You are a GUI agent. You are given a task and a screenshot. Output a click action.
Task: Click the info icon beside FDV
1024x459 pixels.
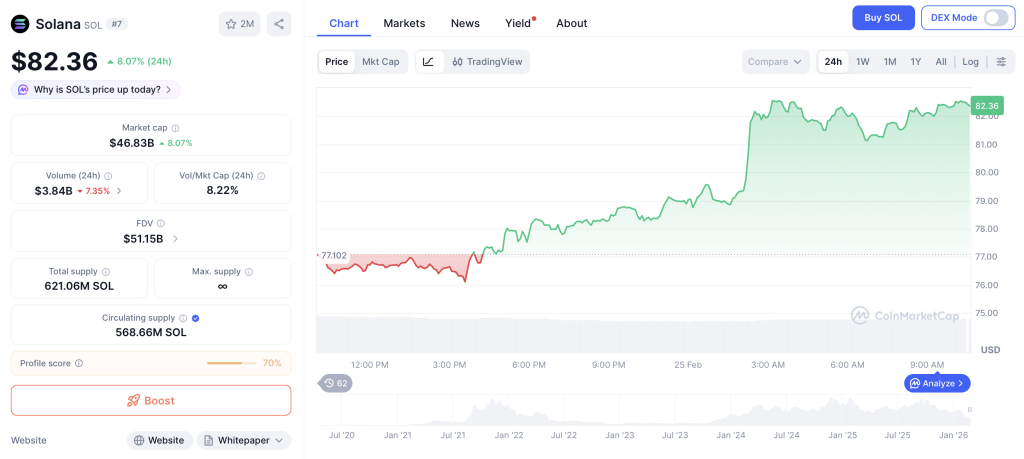point(161,223)
